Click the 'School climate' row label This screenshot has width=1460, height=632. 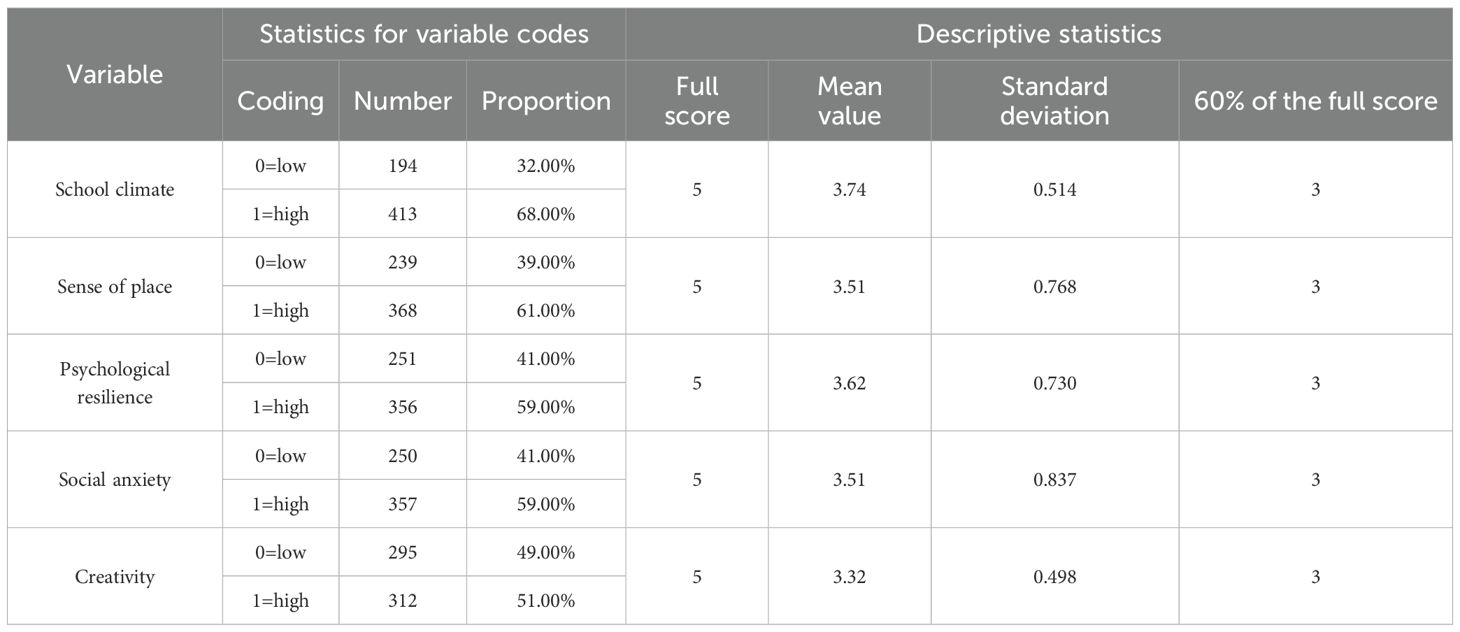[115, 190]
